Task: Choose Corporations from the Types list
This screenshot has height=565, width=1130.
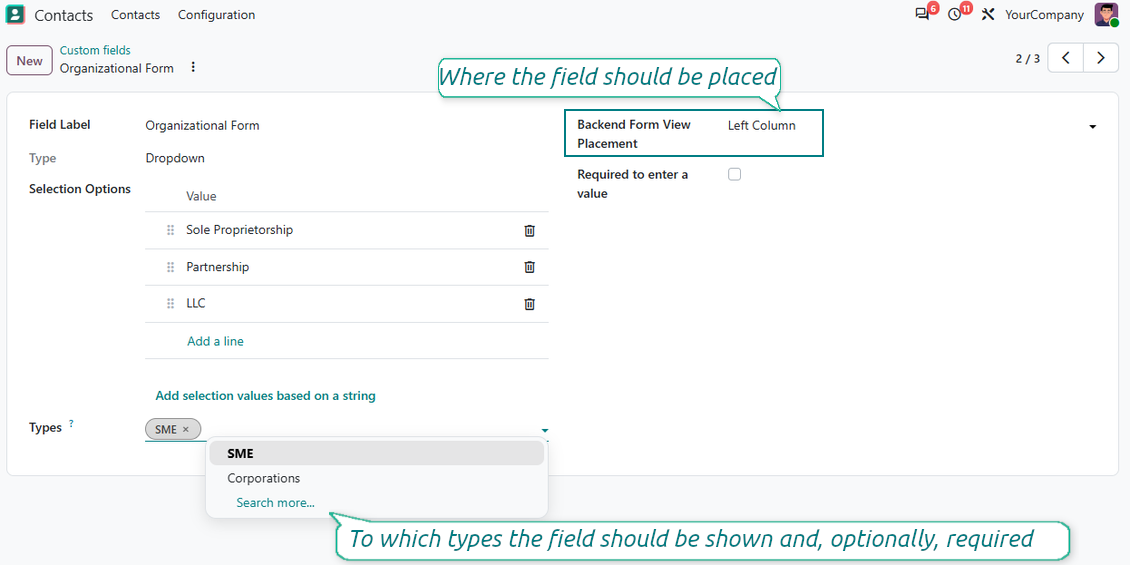Action: click(x=375, y=478)
